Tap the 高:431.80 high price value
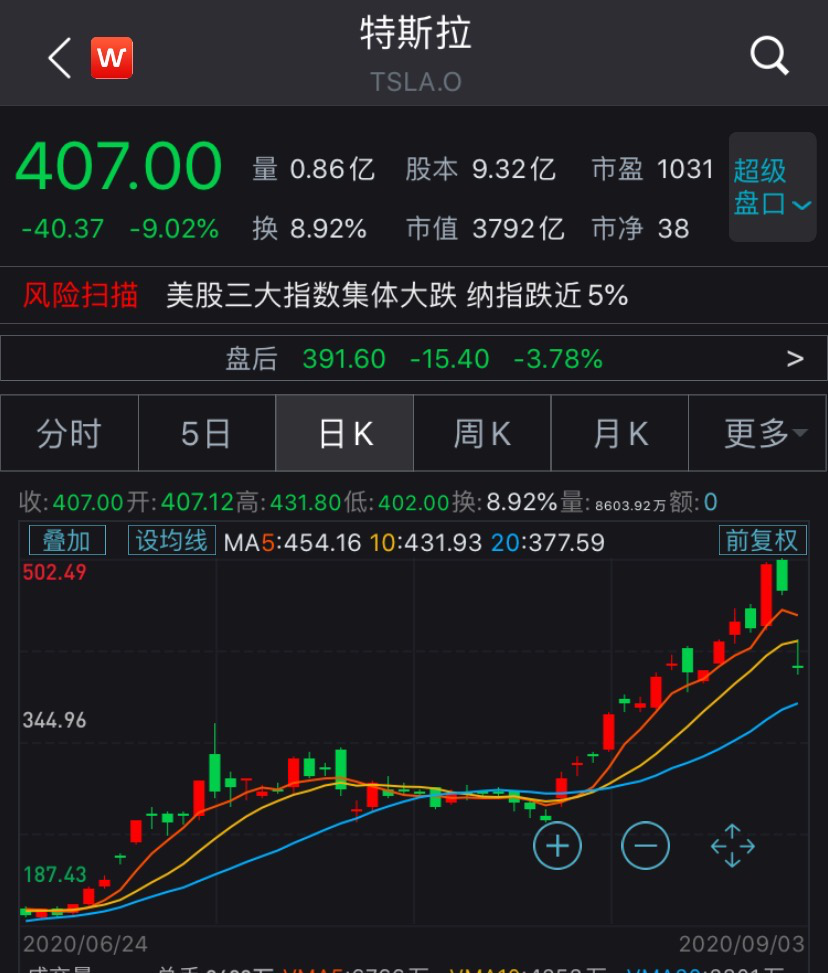 [288, 502]
